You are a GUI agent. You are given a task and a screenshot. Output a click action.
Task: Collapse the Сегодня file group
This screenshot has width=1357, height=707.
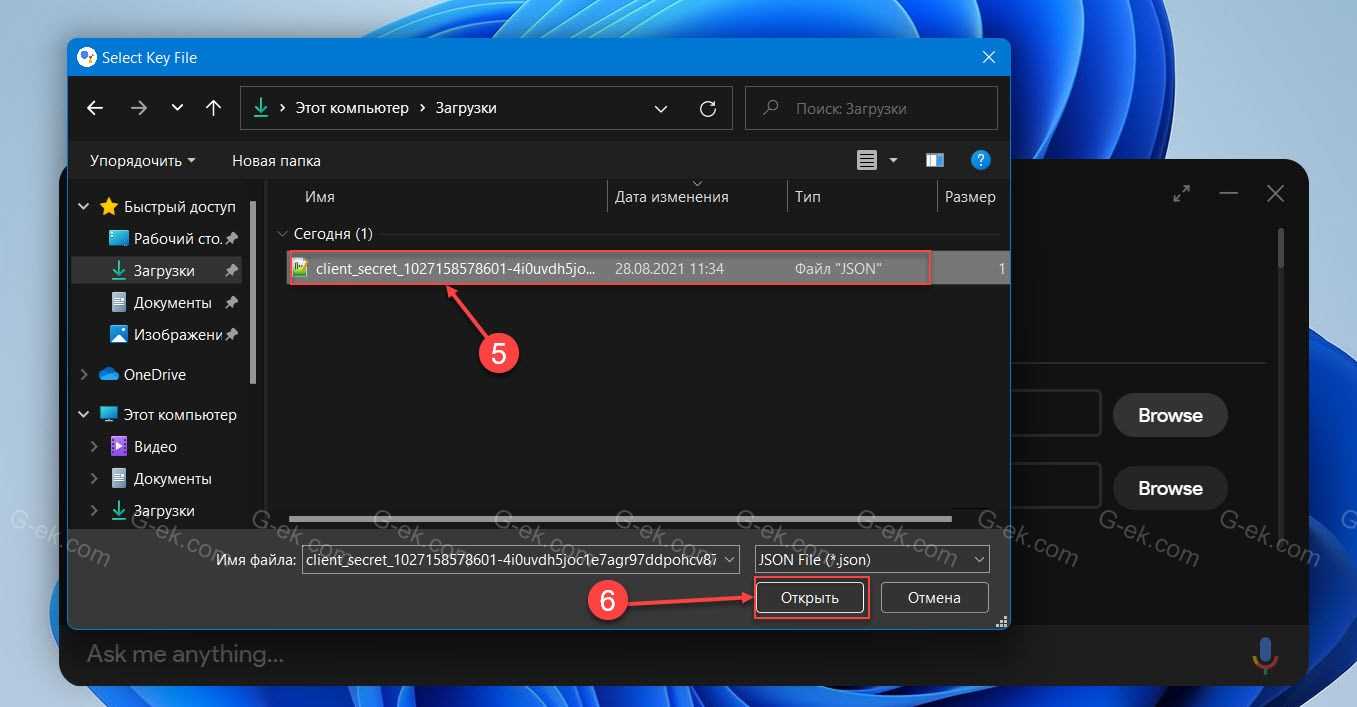281,234
